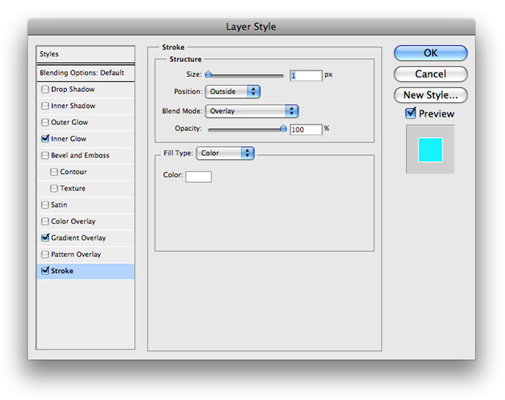Screen dimensions: 505x400
Task: Enable the Drop Shadow checkbox
Action: [45, 89]
